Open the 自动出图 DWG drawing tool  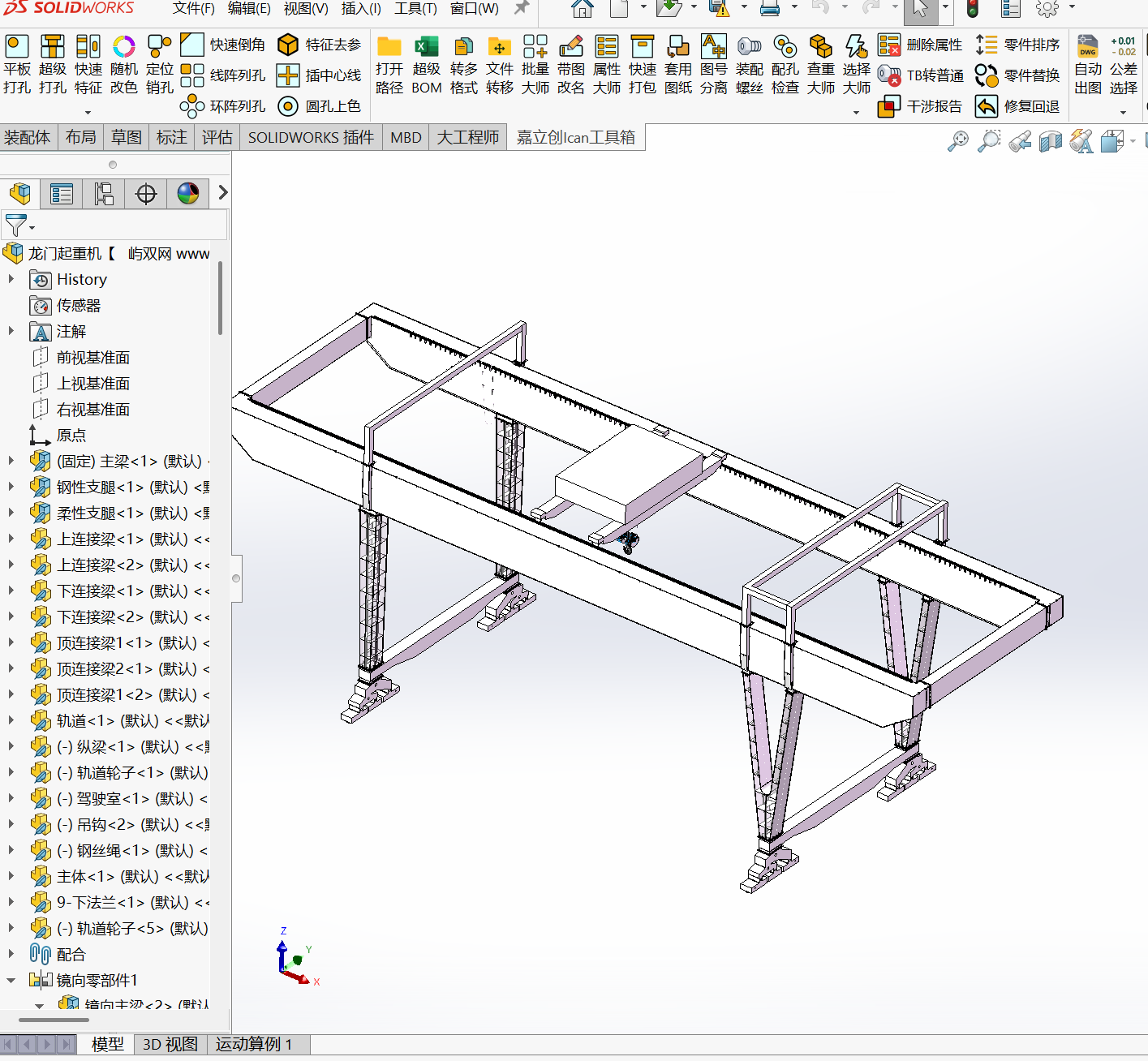1087,48
